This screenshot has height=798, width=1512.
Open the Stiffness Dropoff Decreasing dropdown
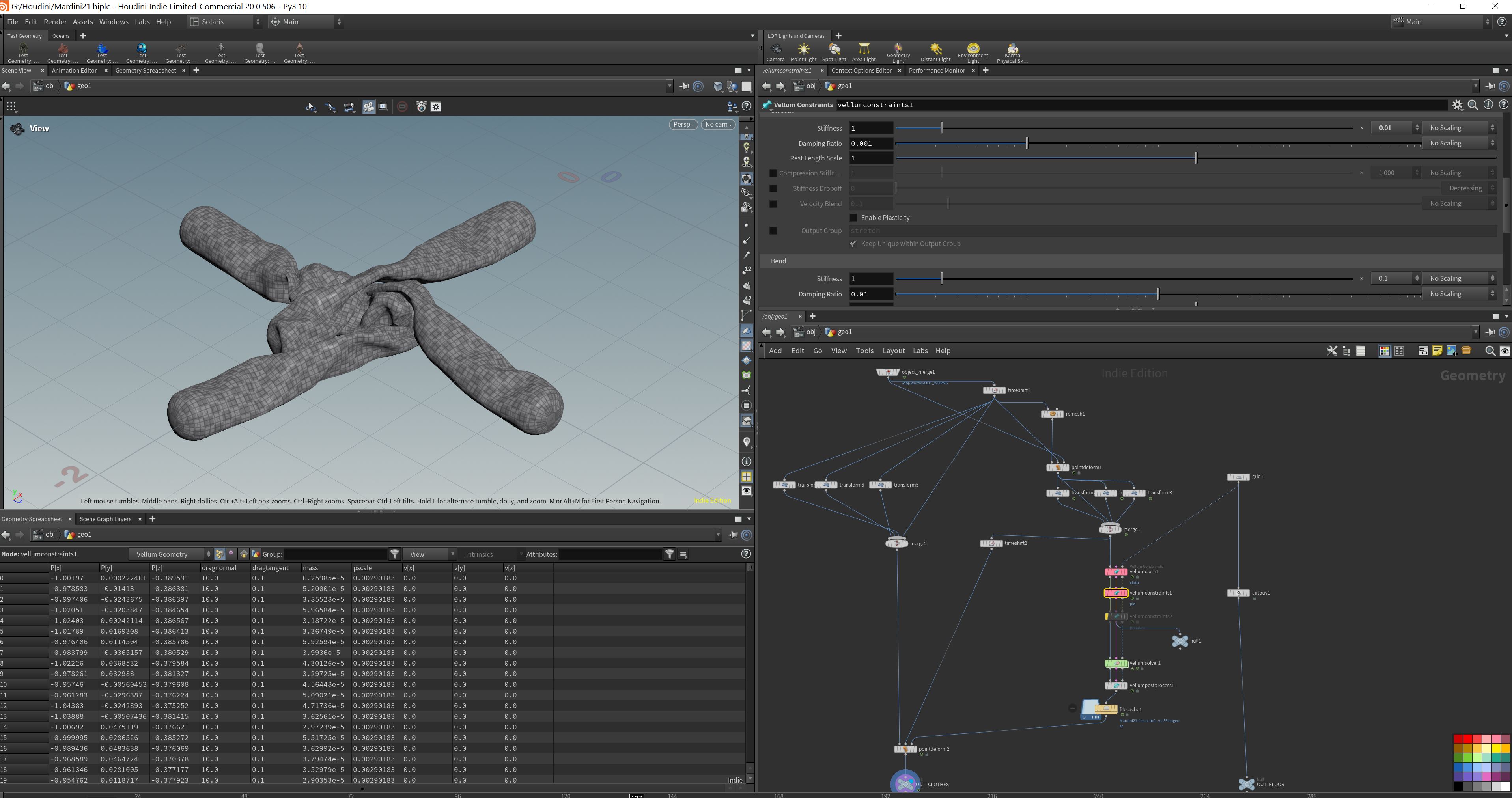pyautogui.click(x=1469, y=188)
